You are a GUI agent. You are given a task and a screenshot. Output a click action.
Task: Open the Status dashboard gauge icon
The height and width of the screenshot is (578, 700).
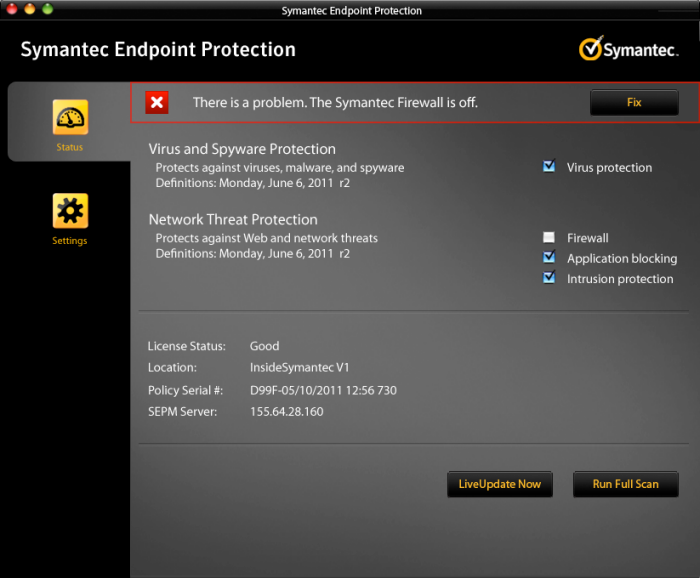tap(70, 117)
